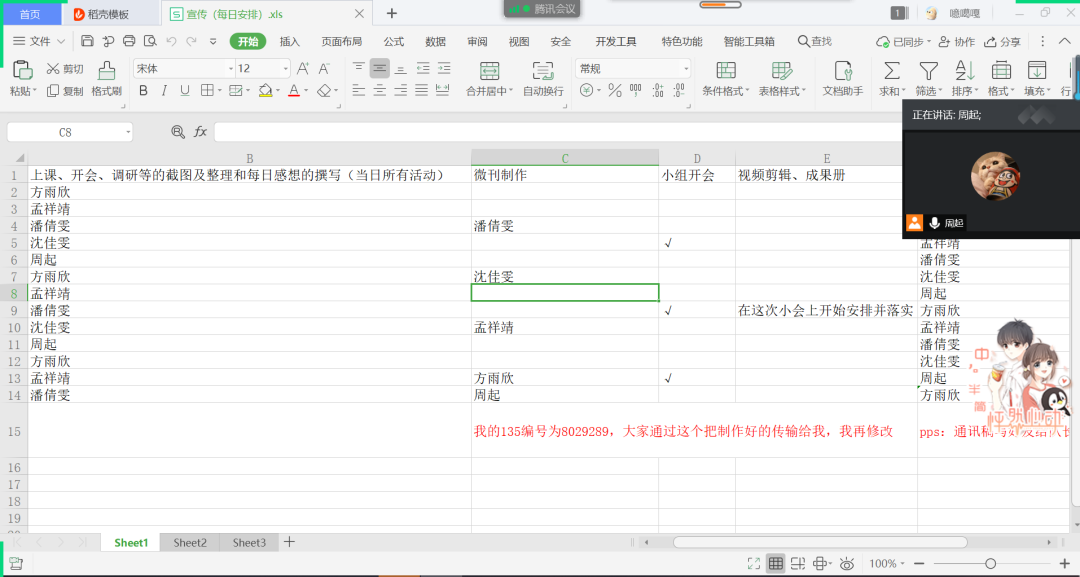Toggle center horizontal alignment
The image size is (1080, 577).
380,90
